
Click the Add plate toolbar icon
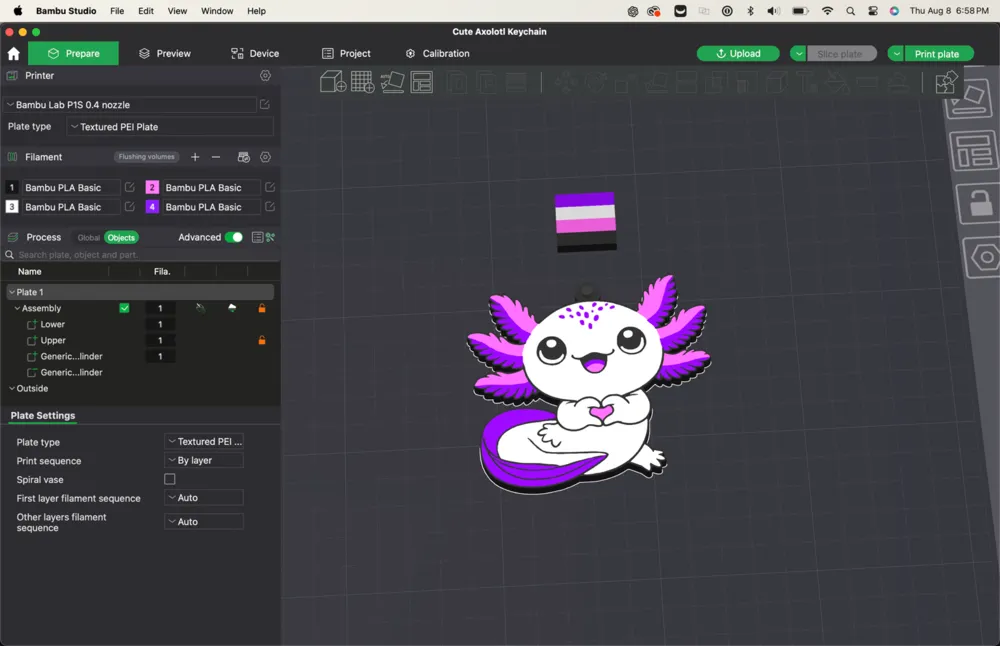pos(362,82)
